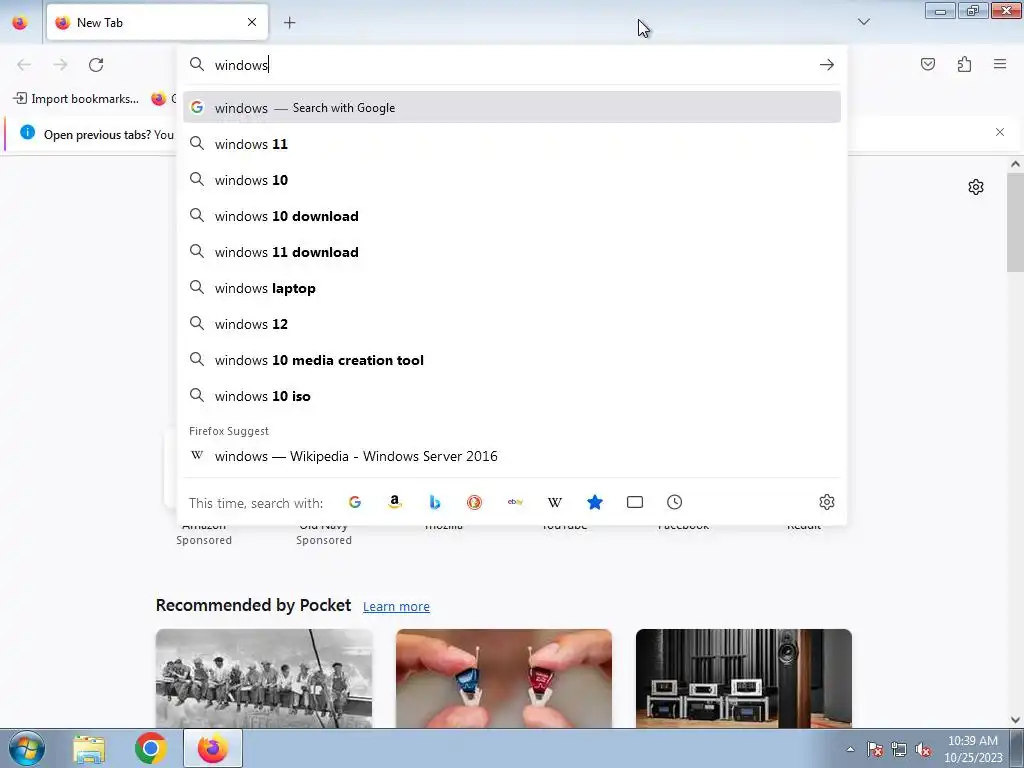Close the New Tab tab
The width and height of the screenshot is (1024, 768).
[x=251, y=22]
